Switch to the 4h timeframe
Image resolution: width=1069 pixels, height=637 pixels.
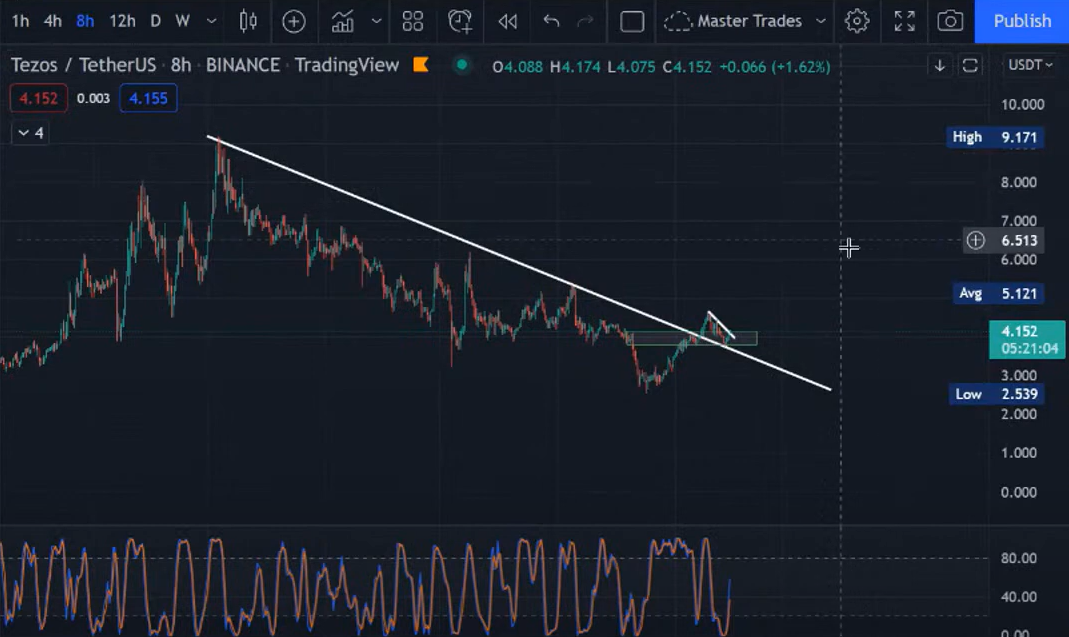53,21
